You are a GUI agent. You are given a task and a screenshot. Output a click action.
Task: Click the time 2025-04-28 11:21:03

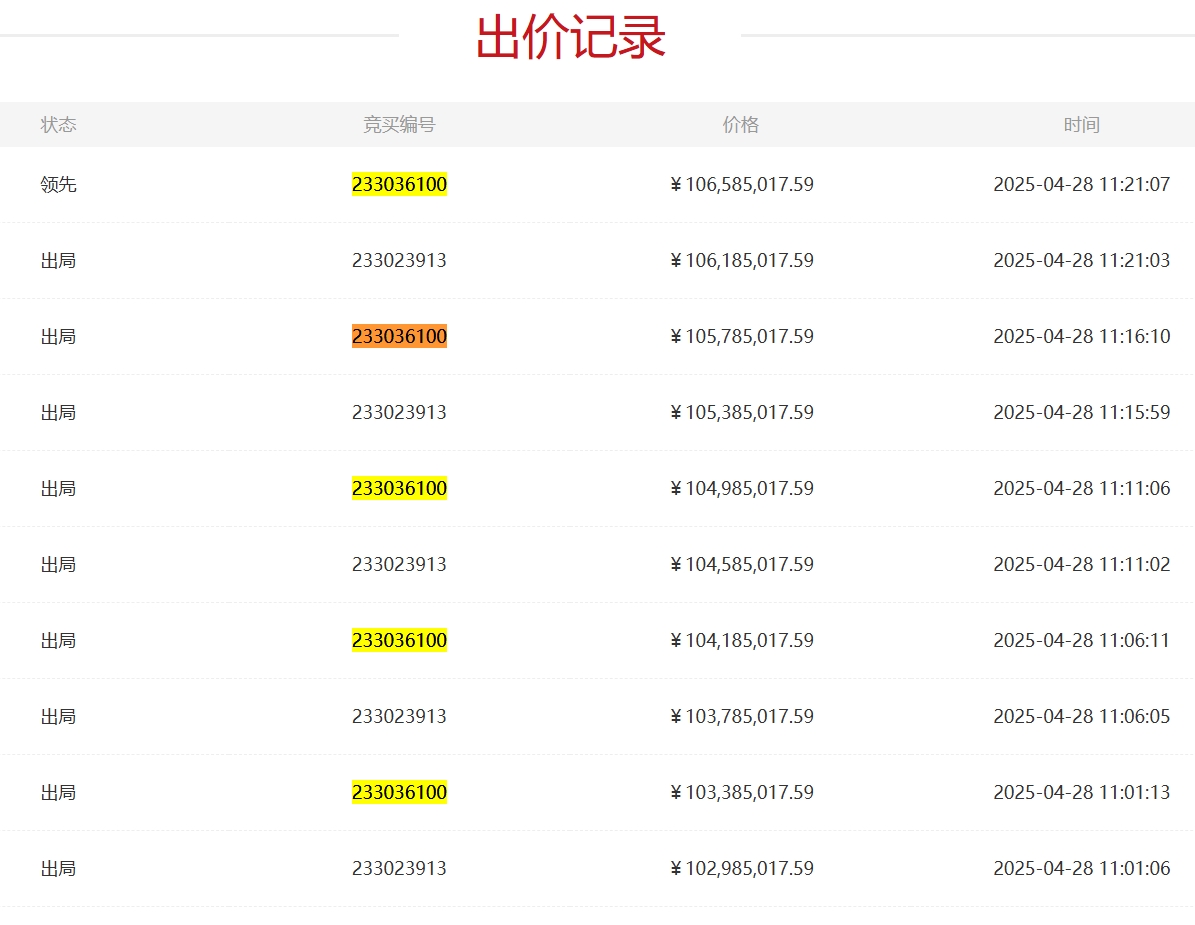[1081, 261]
